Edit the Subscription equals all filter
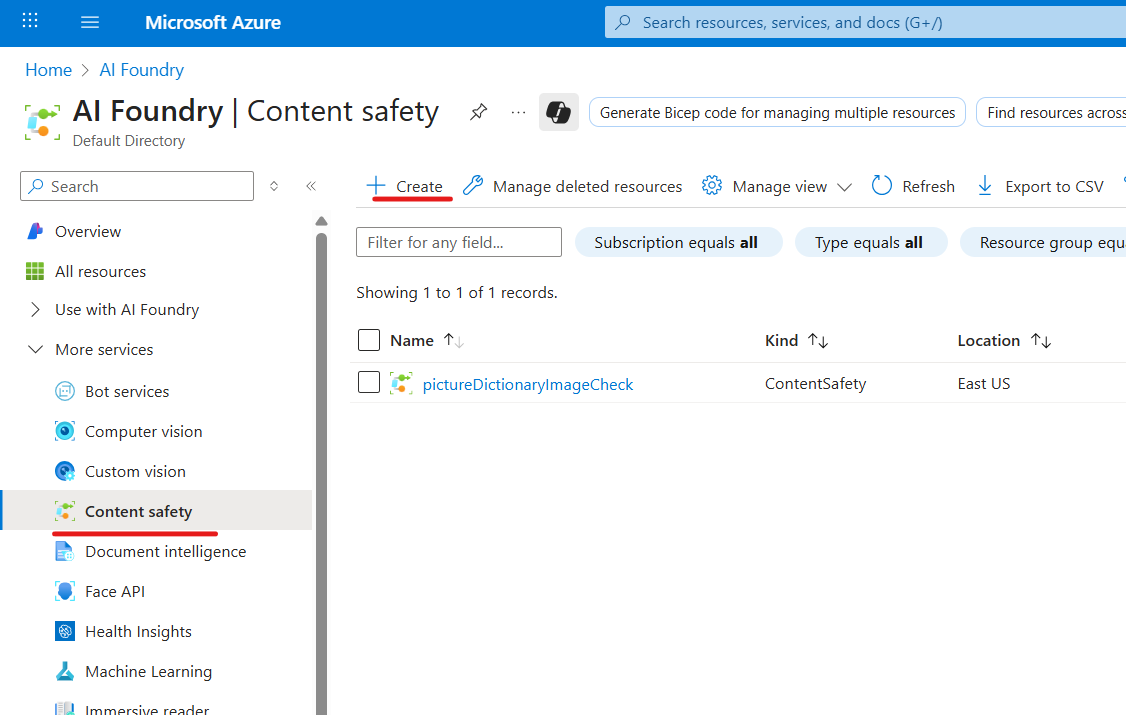This screenshot has height=715, width=1126. tap(679, 242)
